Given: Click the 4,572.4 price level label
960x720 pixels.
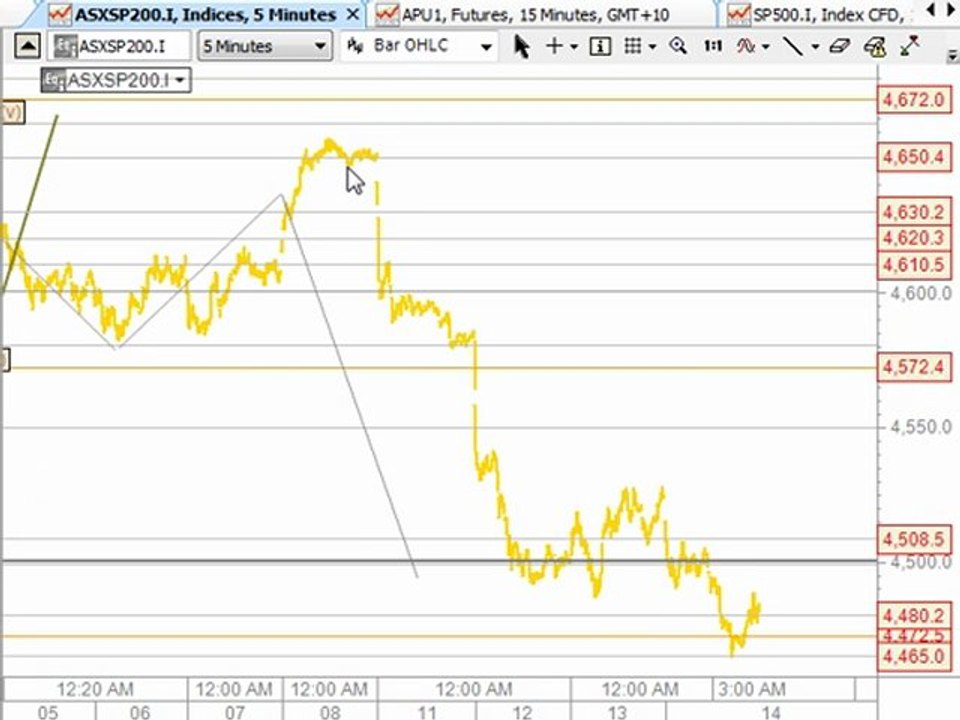Looking at the screenshot, I should (x=914, y=367).
